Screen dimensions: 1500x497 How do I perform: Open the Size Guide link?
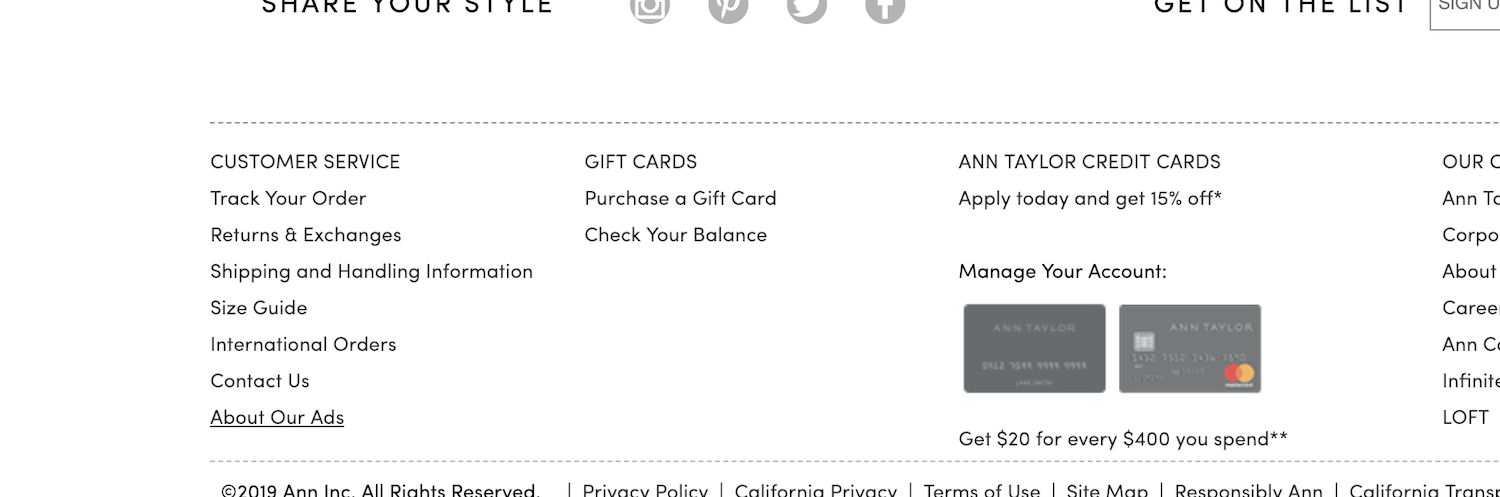click(x=258, y=308)
